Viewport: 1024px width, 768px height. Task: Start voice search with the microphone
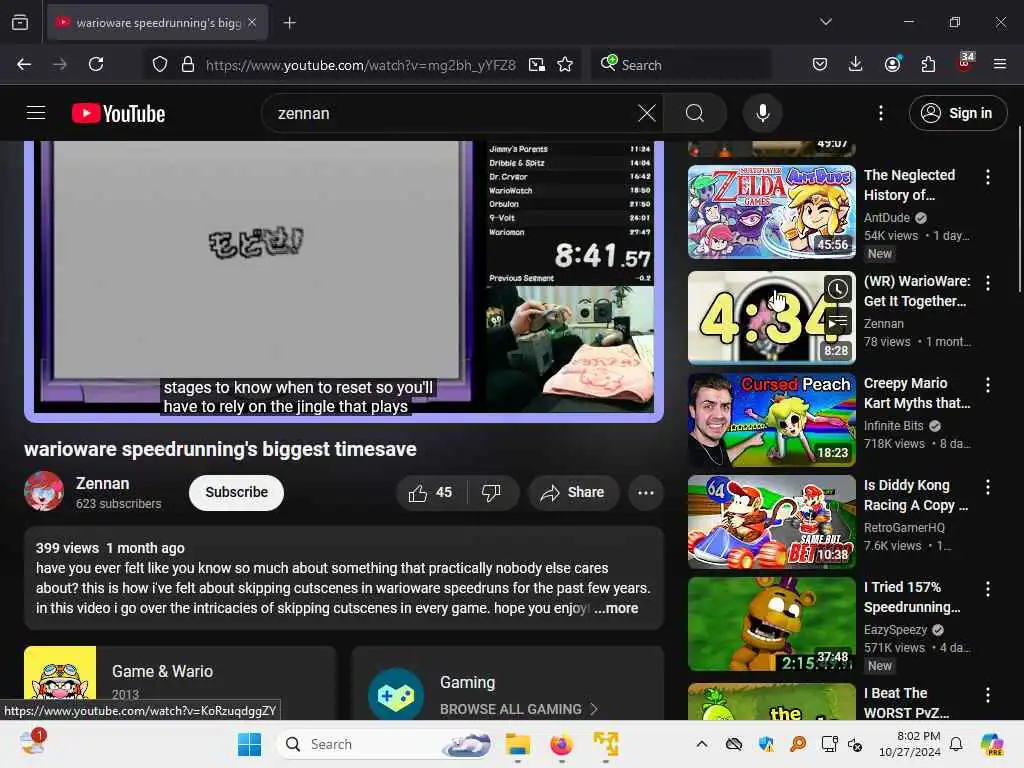coord(762,113)
